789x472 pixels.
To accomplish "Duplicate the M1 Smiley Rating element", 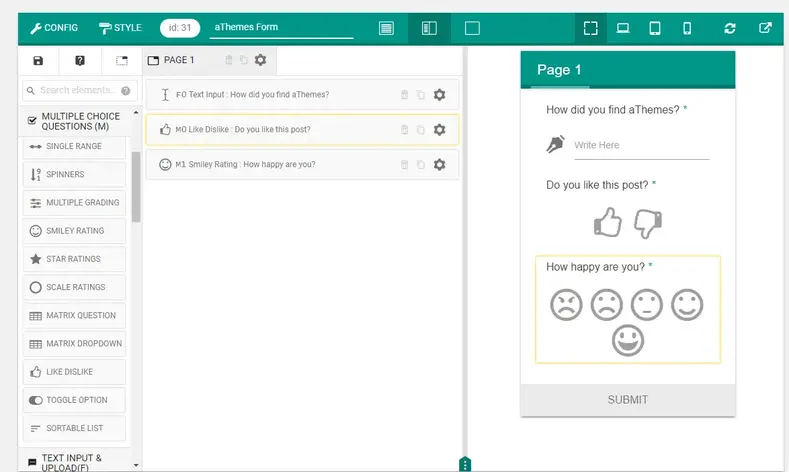I will pyautogui.click(x=421, y=165).
